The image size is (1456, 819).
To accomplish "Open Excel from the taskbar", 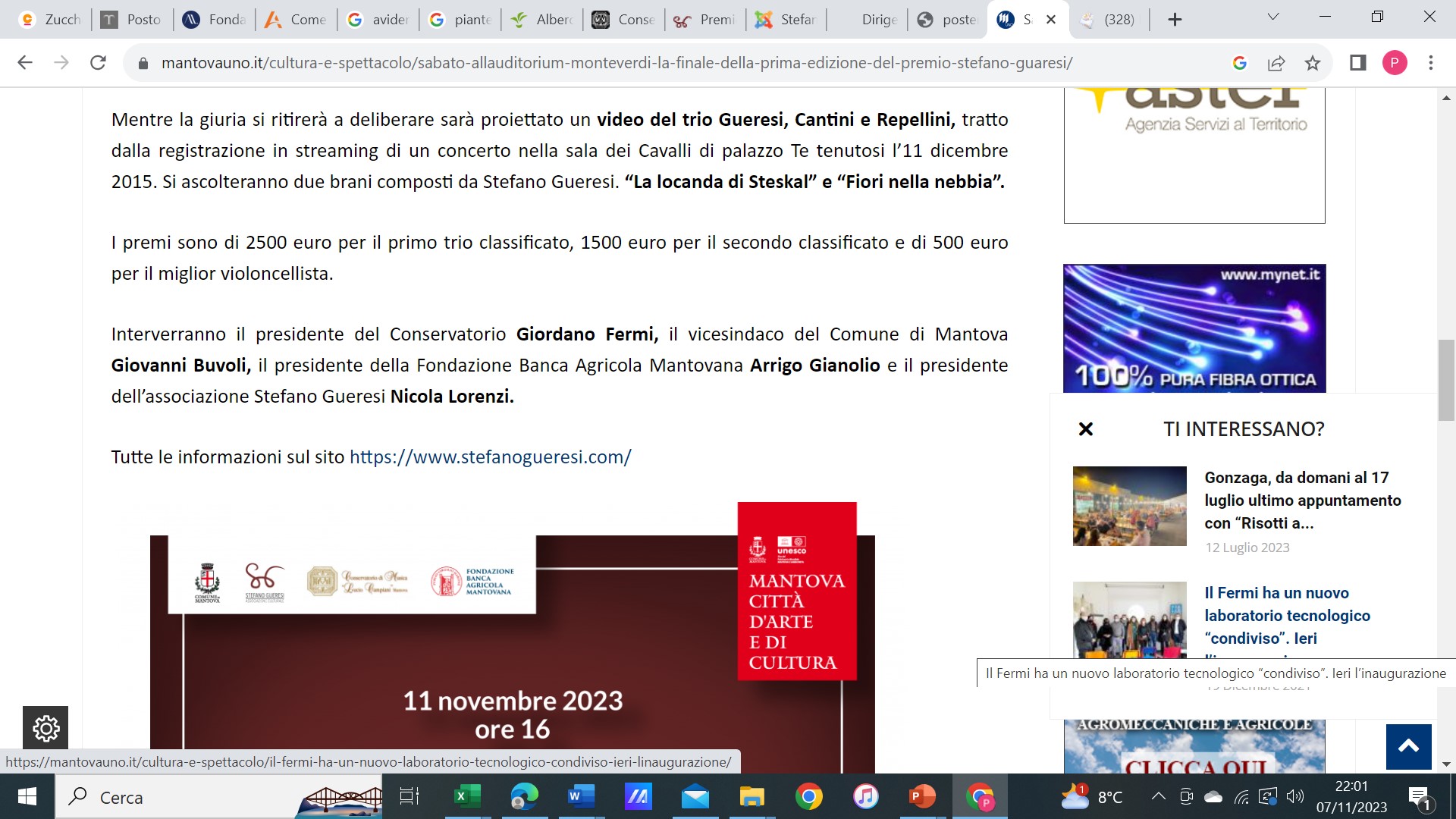I will click(466, 797).
